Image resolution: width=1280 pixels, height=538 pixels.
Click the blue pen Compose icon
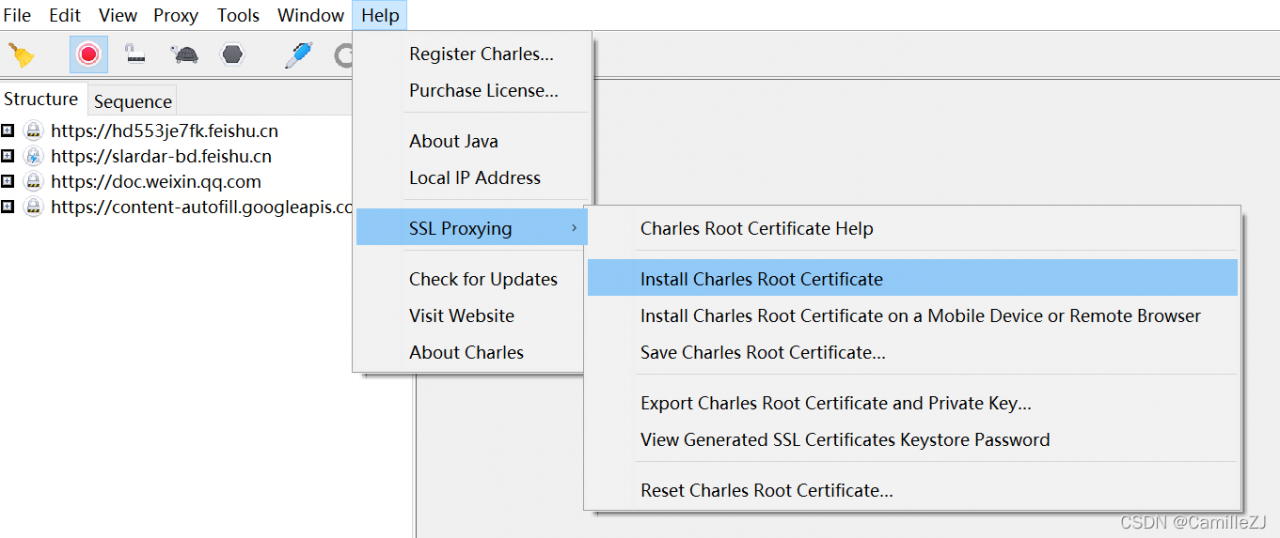[x=298, y=54]
